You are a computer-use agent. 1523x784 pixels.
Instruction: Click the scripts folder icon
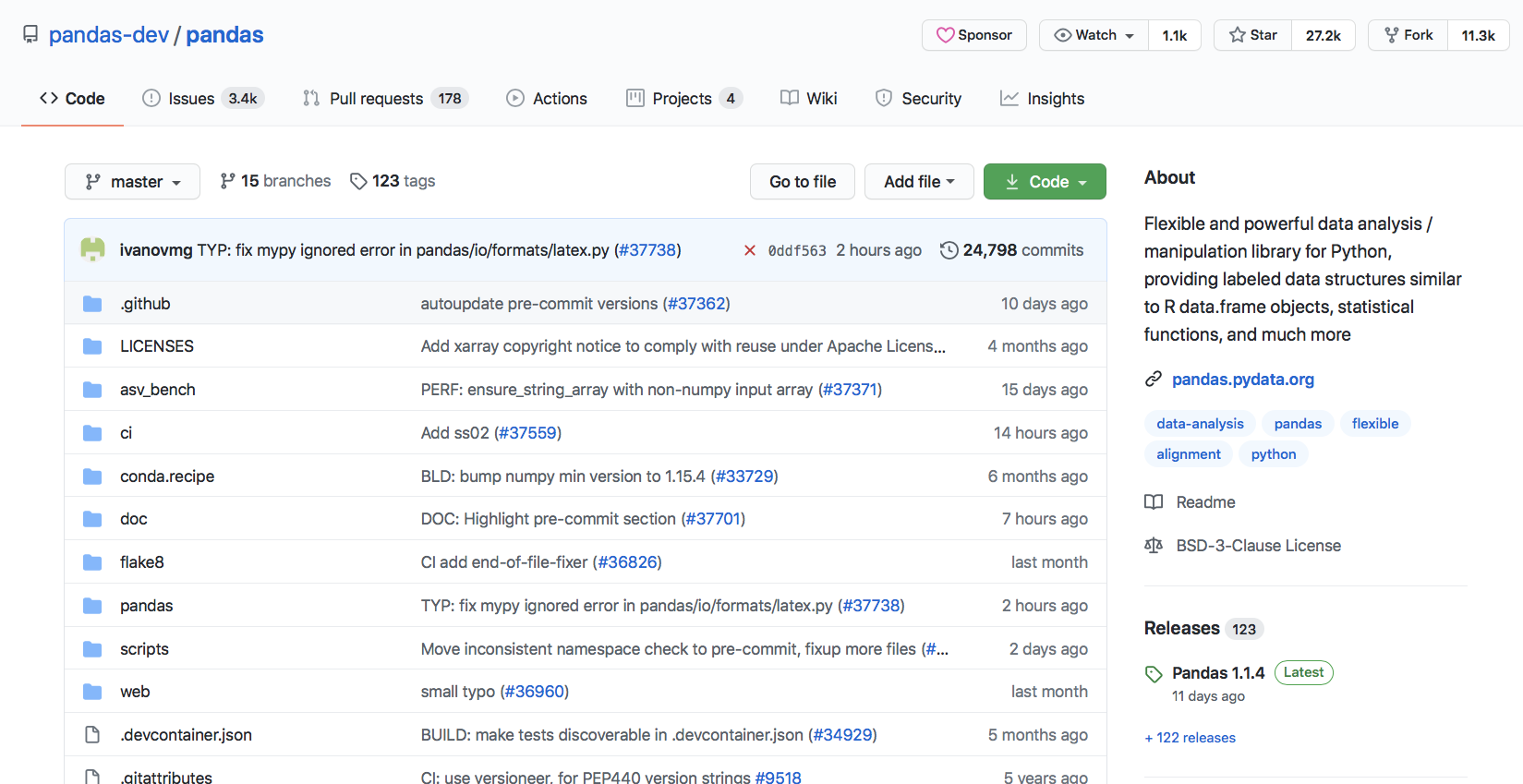(x=92, y=649)
